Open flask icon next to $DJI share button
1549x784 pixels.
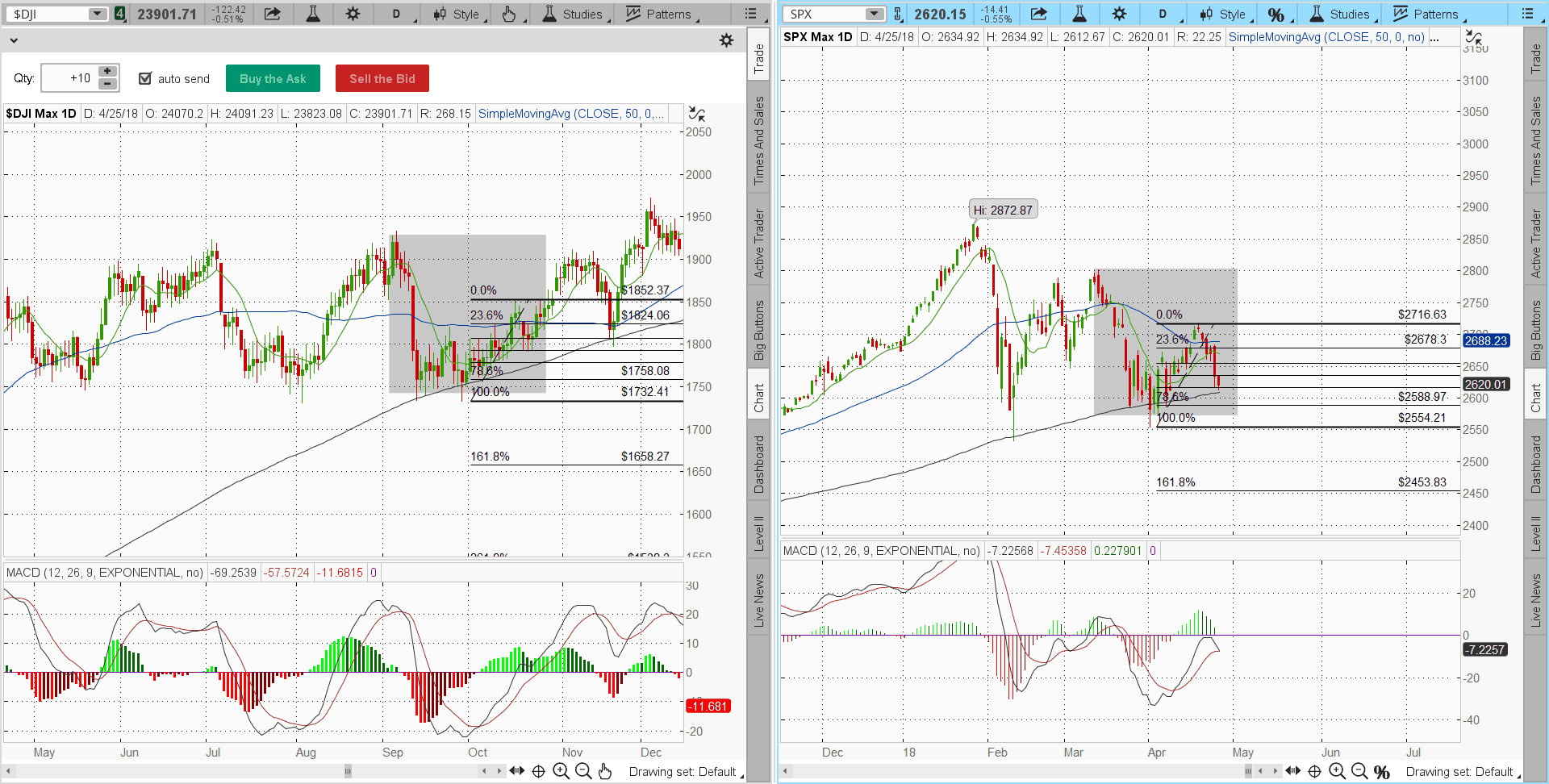point(313,14)
